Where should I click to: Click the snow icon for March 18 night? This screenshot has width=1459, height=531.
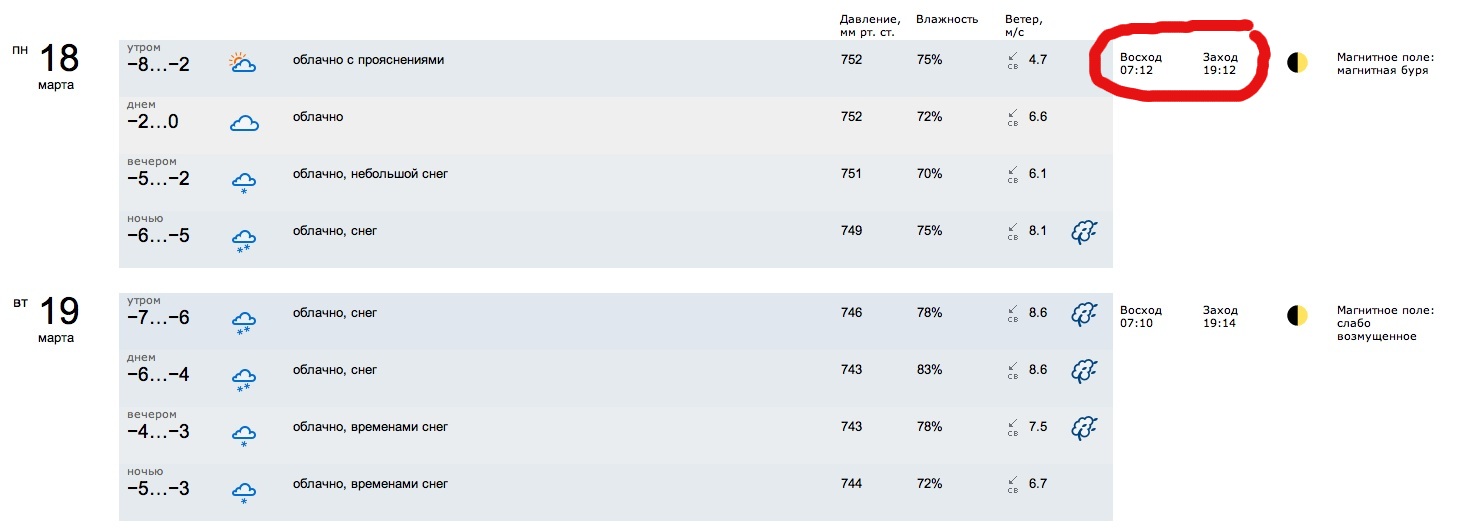click(x=244, y=238)
